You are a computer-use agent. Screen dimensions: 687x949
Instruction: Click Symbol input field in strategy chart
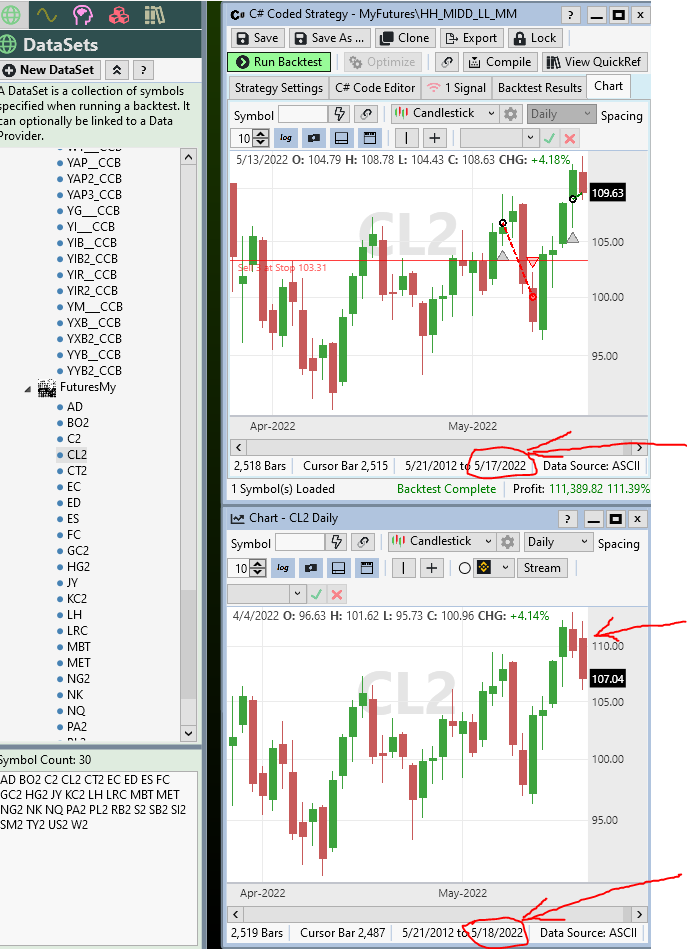click(302, 114)
